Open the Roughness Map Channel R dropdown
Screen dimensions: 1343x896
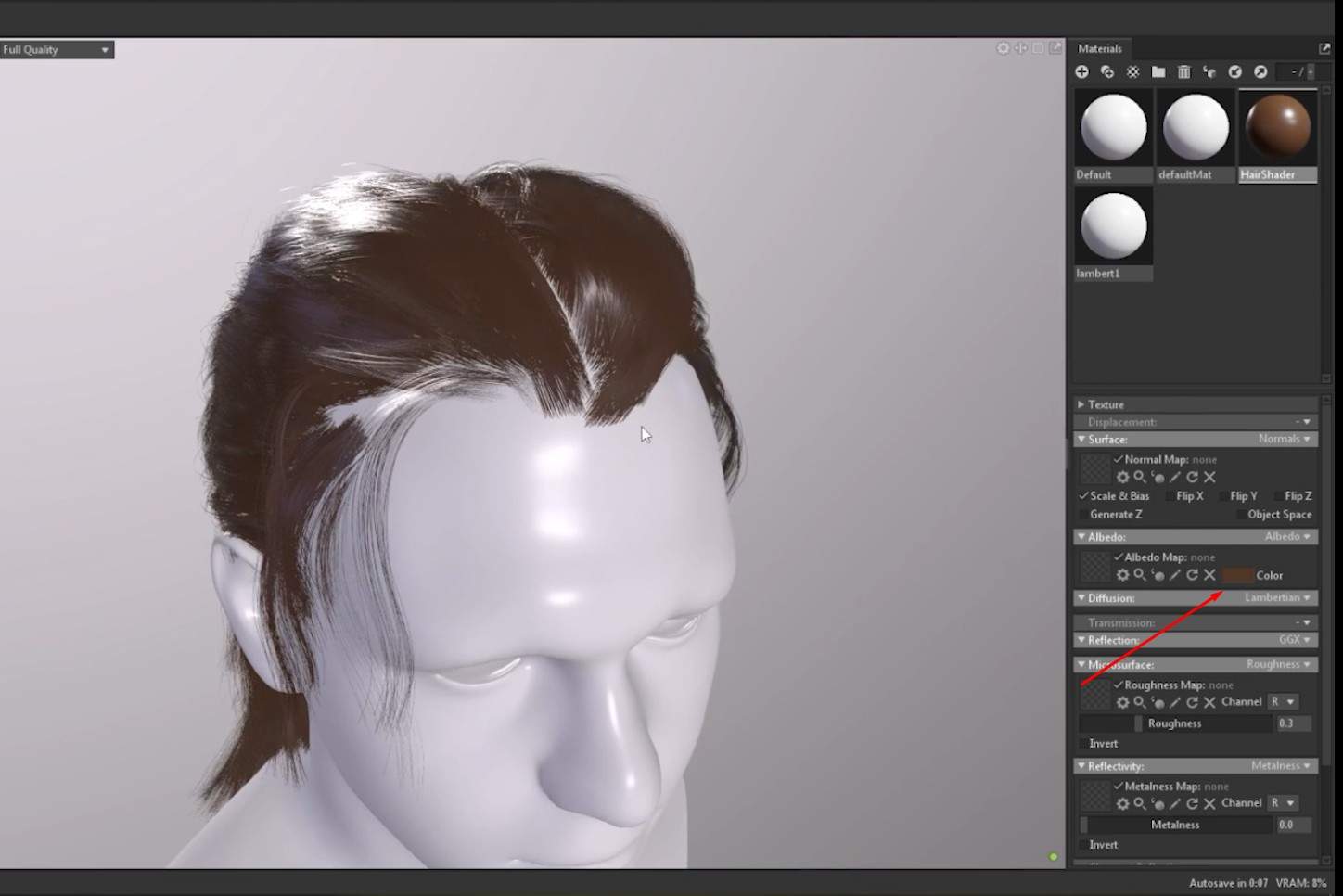point(1284,702)
